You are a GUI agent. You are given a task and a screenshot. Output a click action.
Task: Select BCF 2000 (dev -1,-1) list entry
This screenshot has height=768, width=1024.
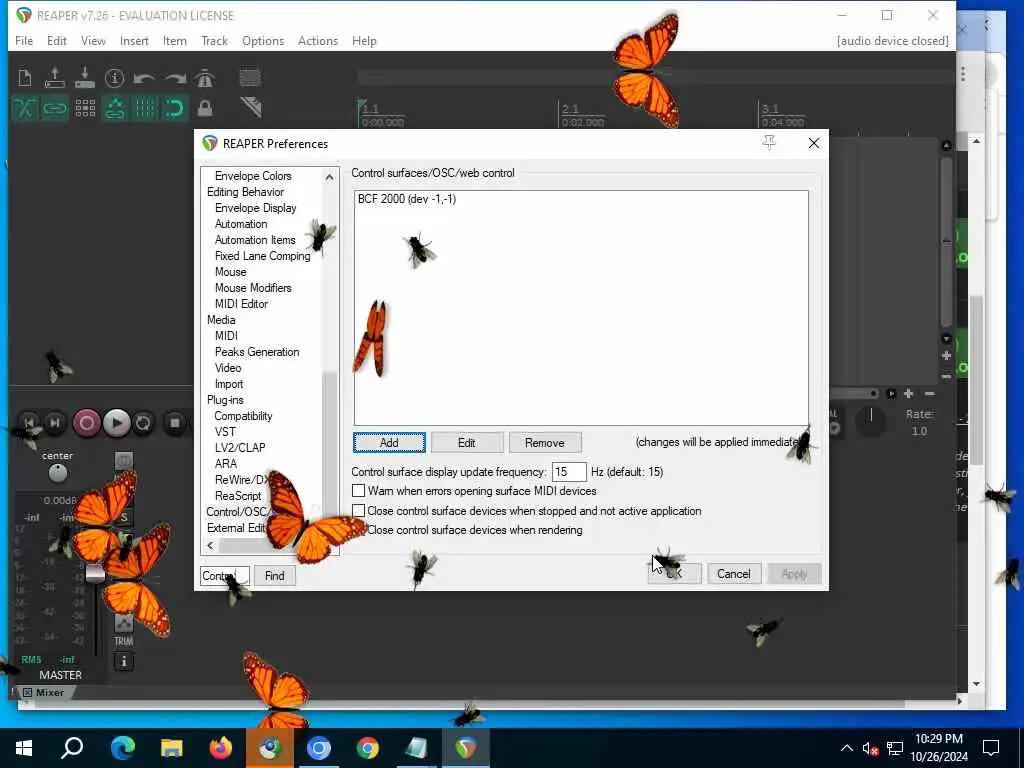coord(407,199)
